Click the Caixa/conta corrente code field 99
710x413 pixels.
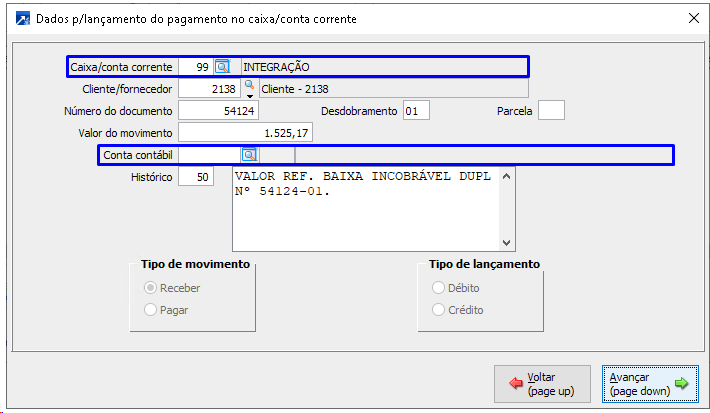click(x=196, y=67)
